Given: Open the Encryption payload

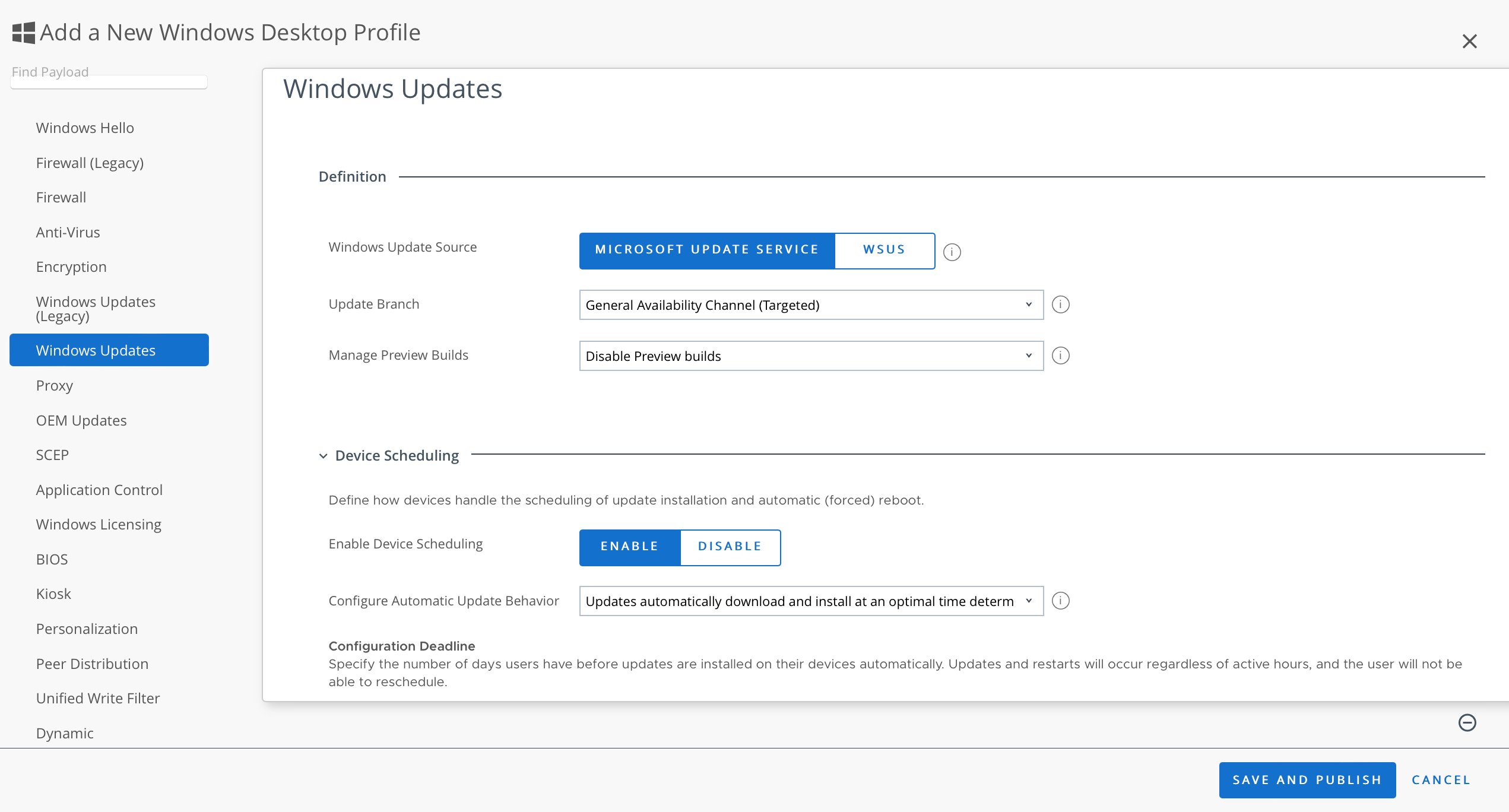Looking at the screenshot, I should 71,267.
